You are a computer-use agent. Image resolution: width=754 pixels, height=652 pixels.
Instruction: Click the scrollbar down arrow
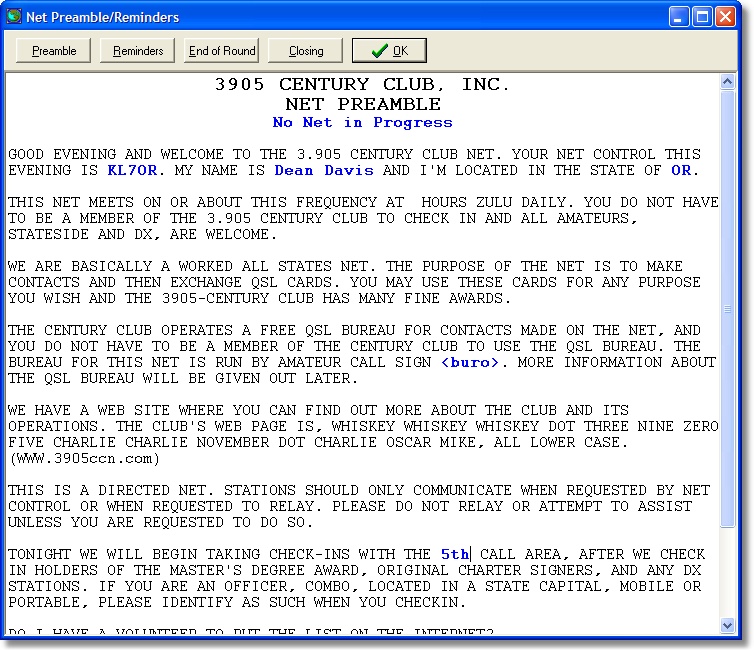point(729,625)
